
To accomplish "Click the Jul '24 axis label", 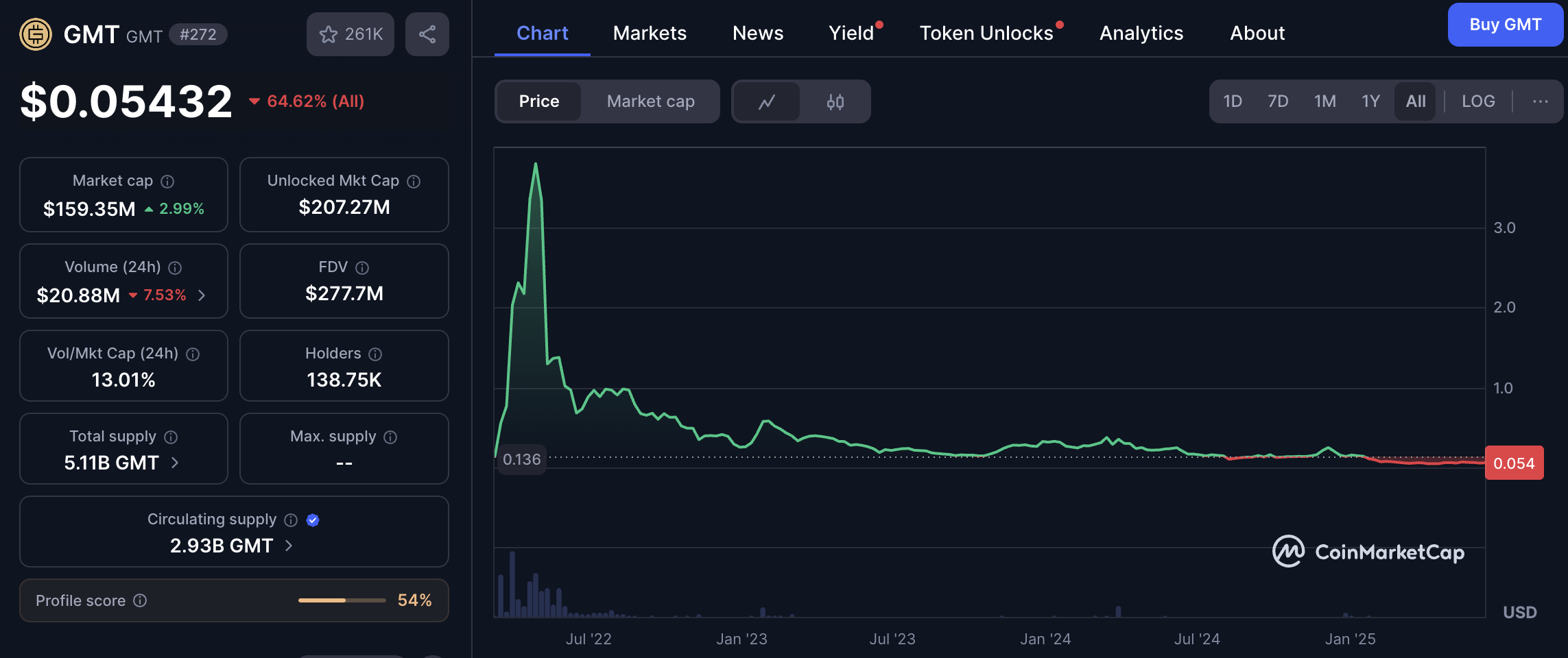I will pyautogui.click(x=1197, y=639).
